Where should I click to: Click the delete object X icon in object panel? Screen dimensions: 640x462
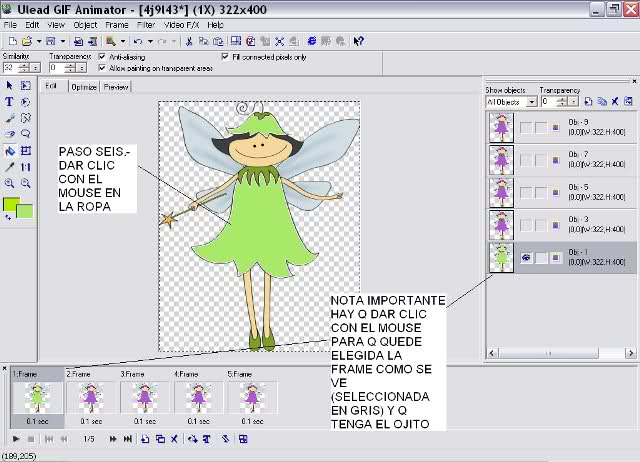tap(615, 101)
